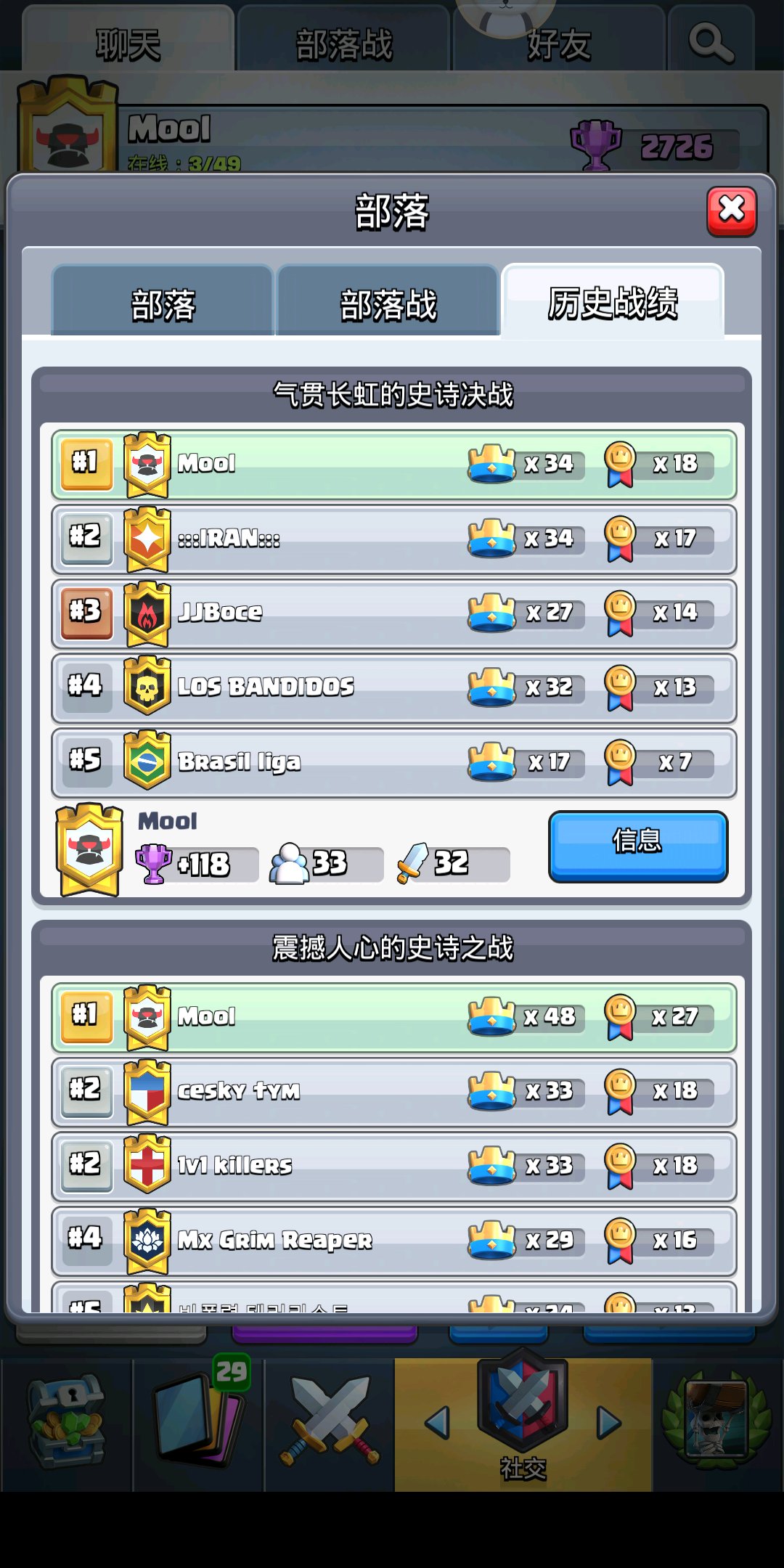Close the 部落 dialog with red X
This screenshot has width=784, height=1568.
pos(732,211)
